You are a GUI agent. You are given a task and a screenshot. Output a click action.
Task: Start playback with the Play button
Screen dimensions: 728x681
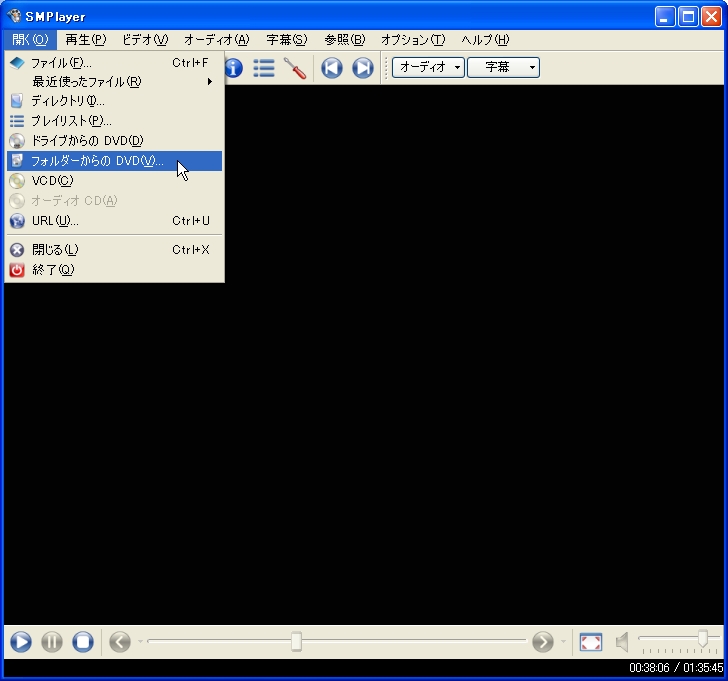pos(21,642)
